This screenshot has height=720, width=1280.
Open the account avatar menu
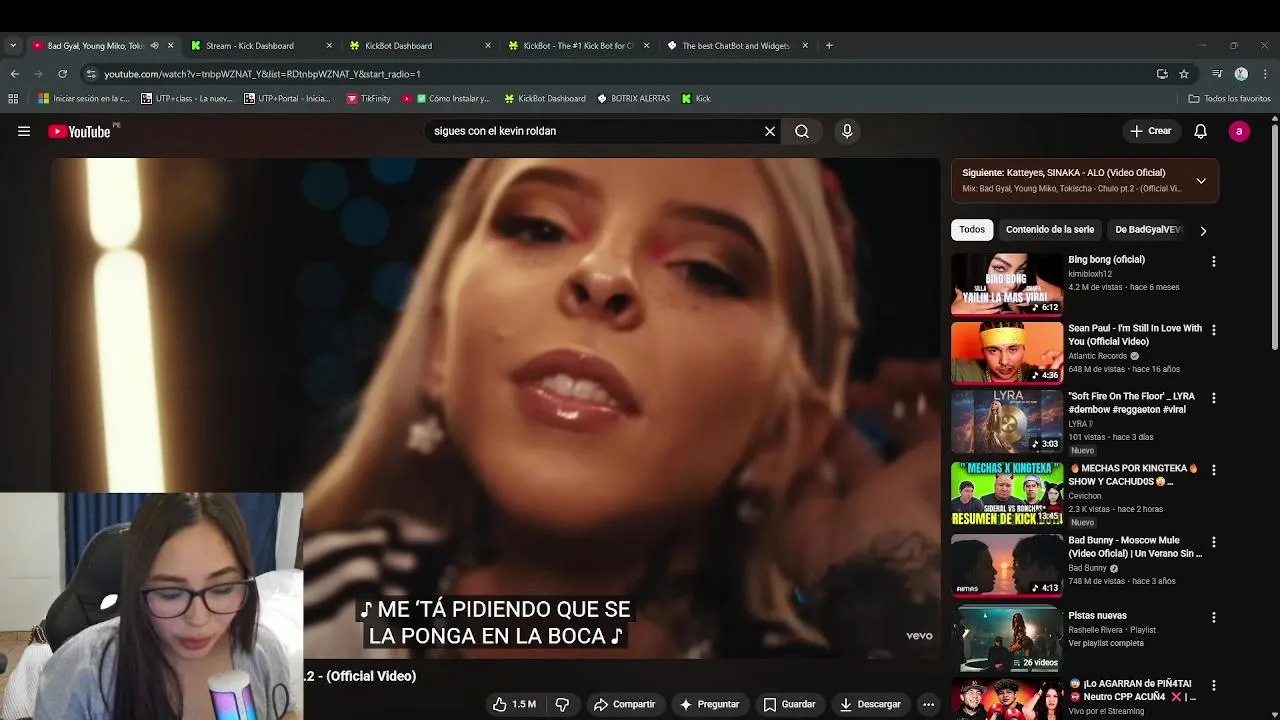pos(1239,131)
